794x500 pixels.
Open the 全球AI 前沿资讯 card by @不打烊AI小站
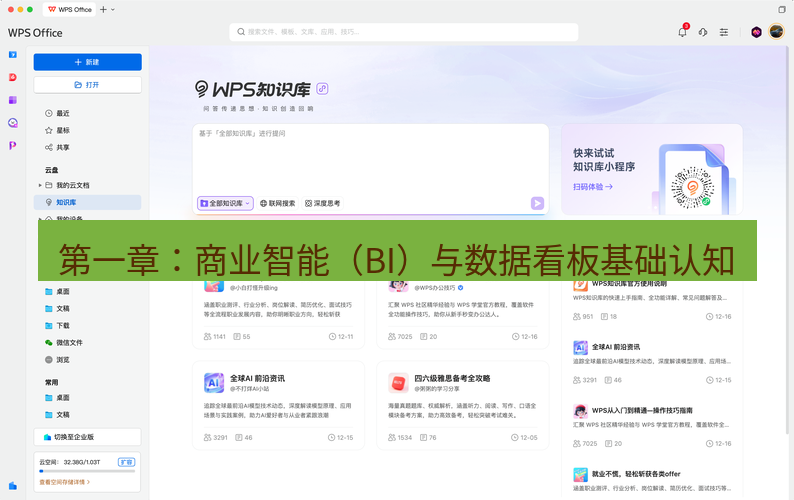(279, 405)
